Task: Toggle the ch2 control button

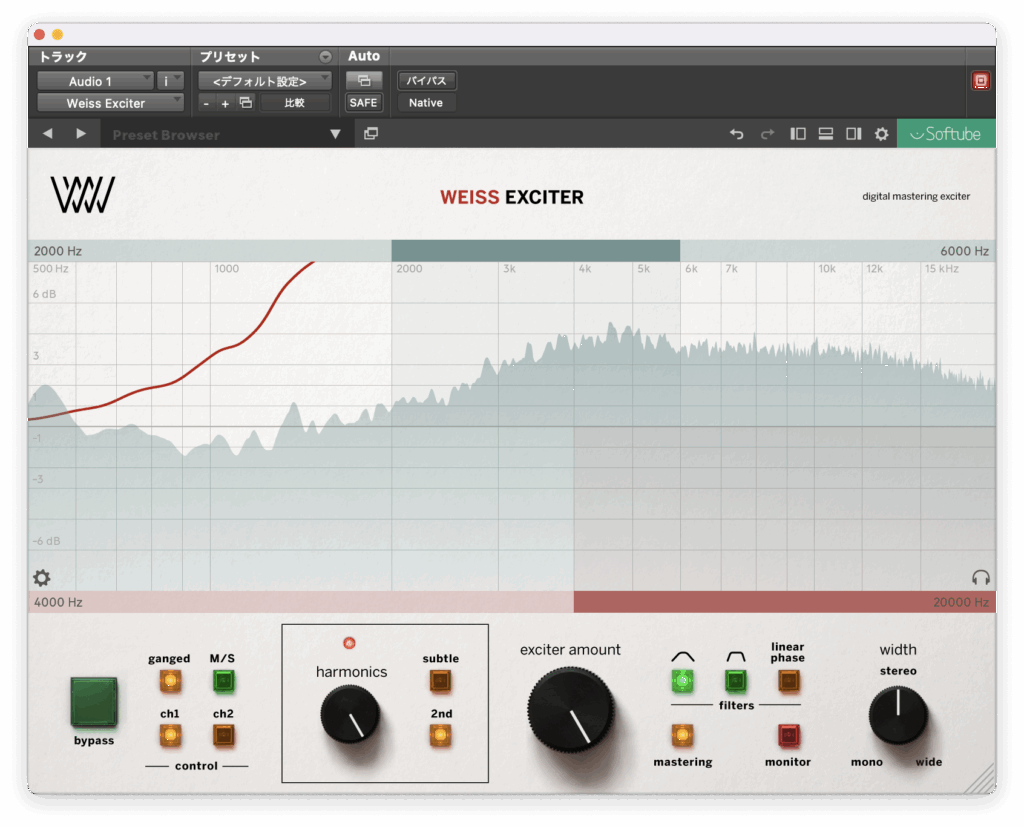Action: pos(223,736)
